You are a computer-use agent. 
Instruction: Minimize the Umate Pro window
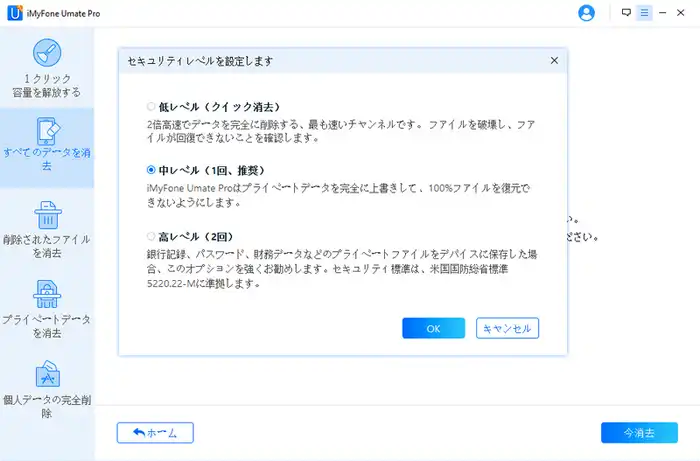coord(663,13)
